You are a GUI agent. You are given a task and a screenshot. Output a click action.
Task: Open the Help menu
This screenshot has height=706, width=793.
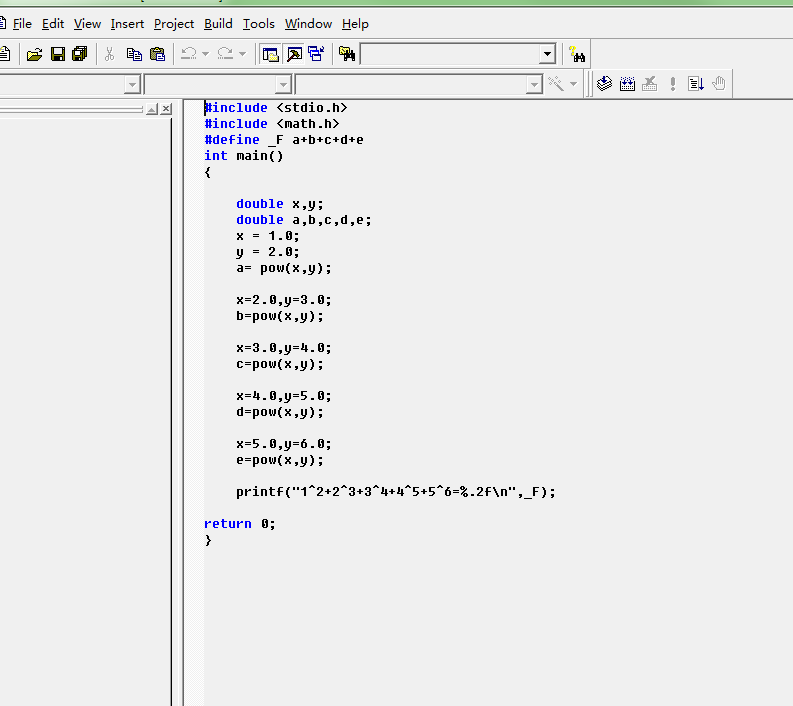355,24
